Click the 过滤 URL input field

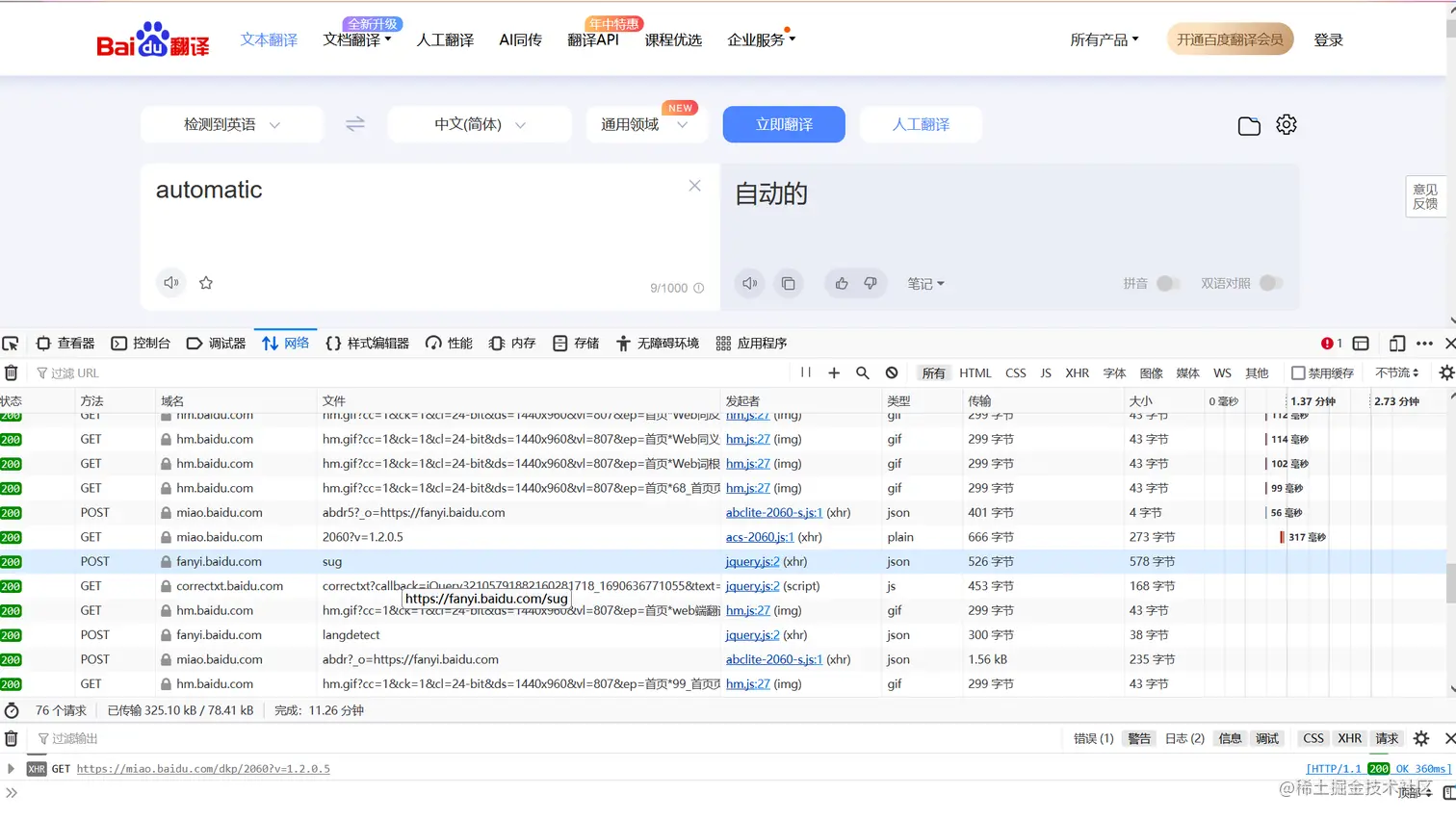(409, 373)
